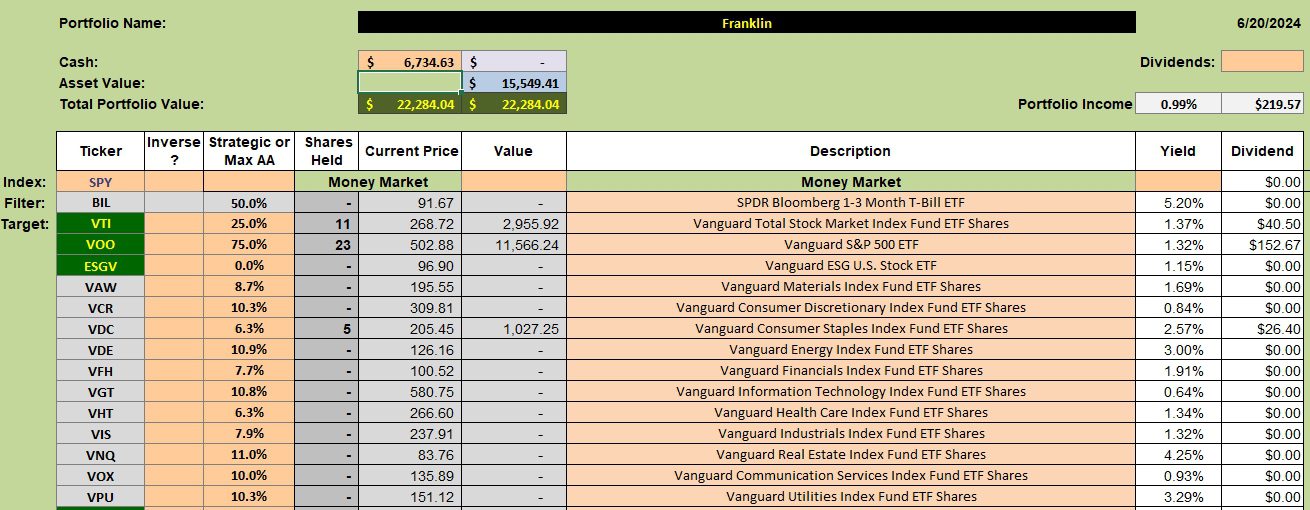Select Vanguard Health Care Index Fund description
This screenshot has height=510, width=1310.
click(851, 413)
